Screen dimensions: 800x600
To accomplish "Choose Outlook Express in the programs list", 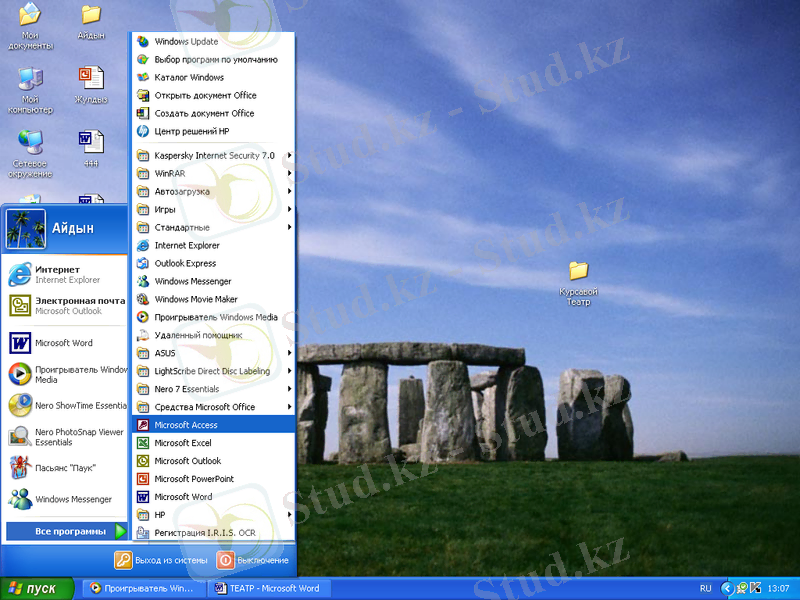I will pyautogui.click(x=185, y=263).
